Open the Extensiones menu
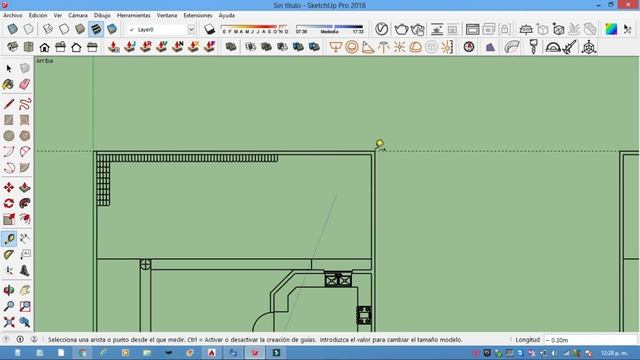The height and width of the screenshot is (360, 640). [198, 15]
